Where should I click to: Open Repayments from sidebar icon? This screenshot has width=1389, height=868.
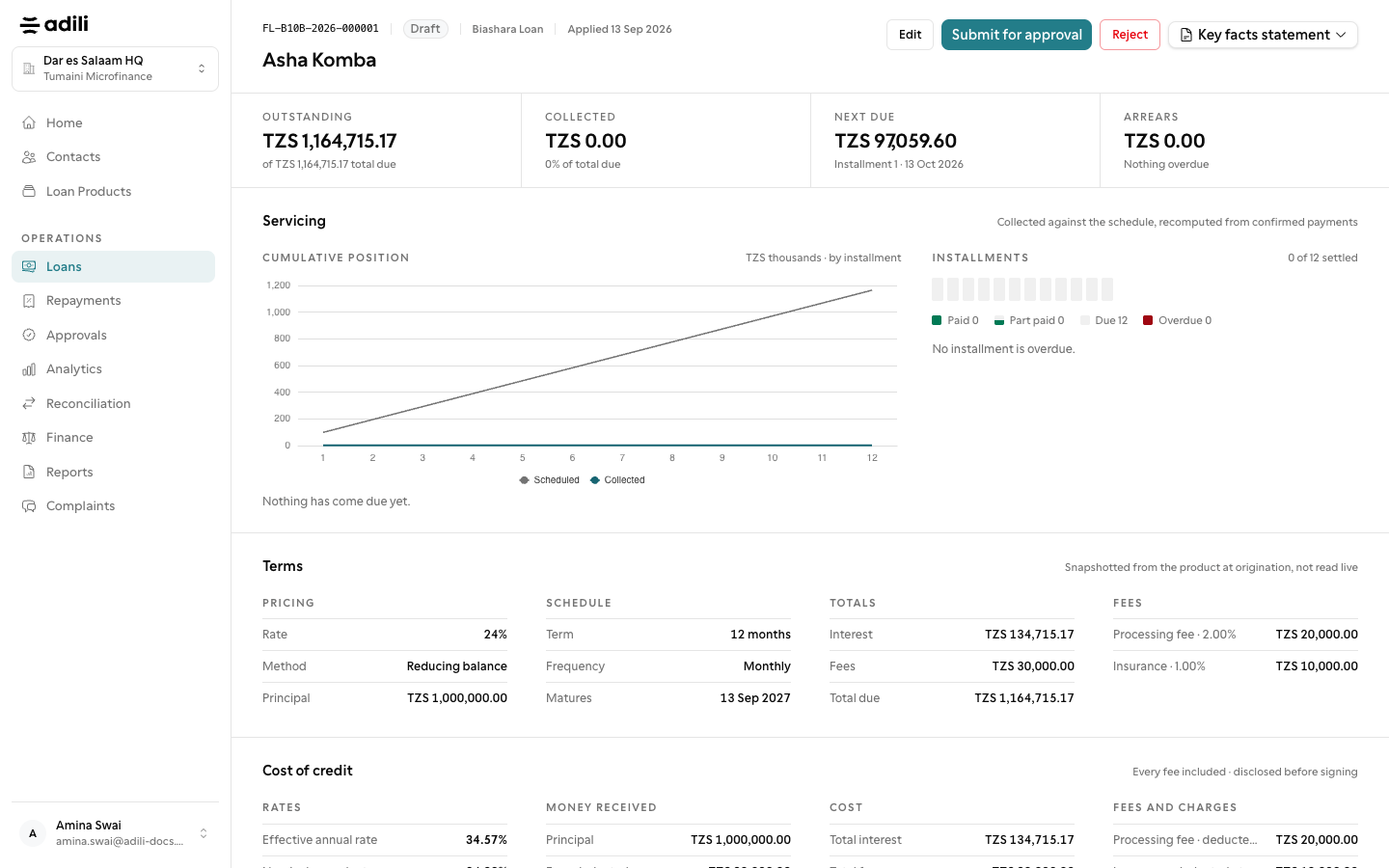(x=29, y=301)
